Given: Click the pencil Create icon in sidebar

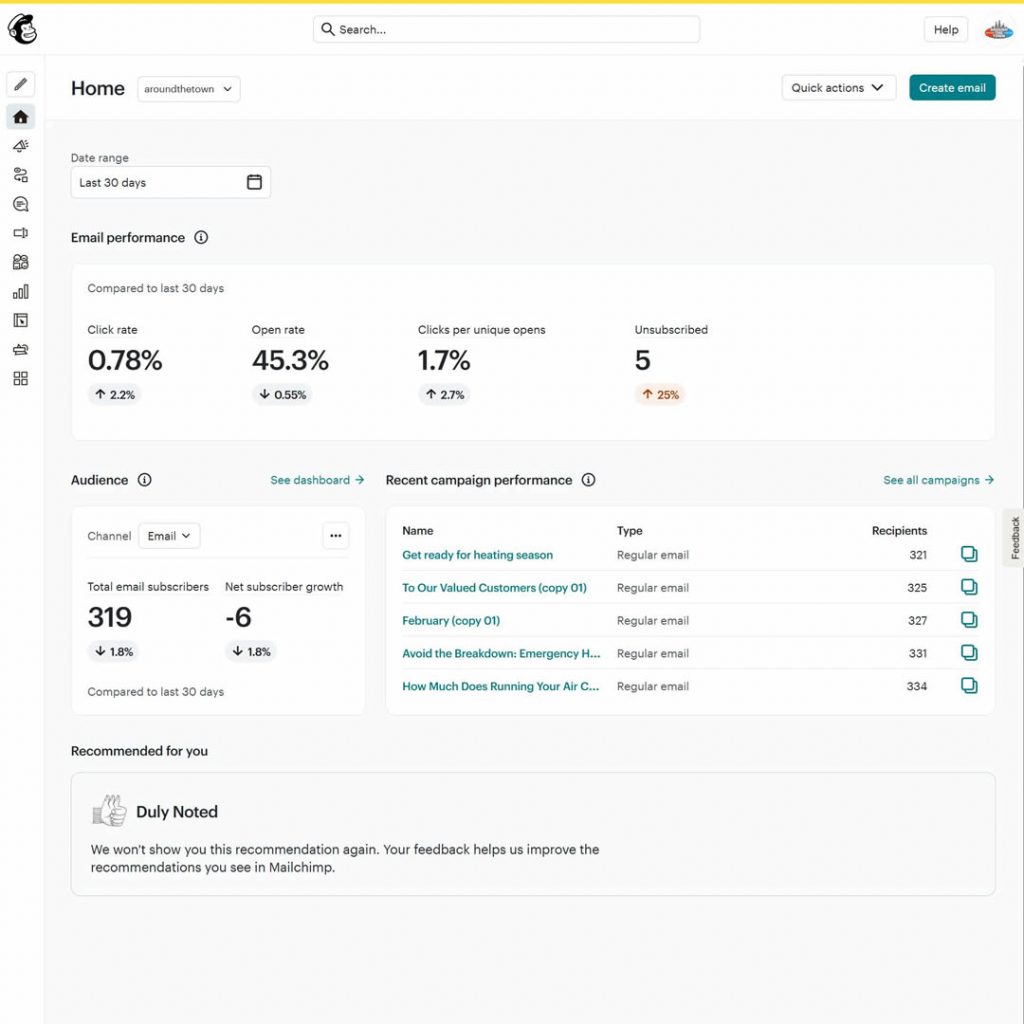Looking at the screenshot, I should pos(20,84).
